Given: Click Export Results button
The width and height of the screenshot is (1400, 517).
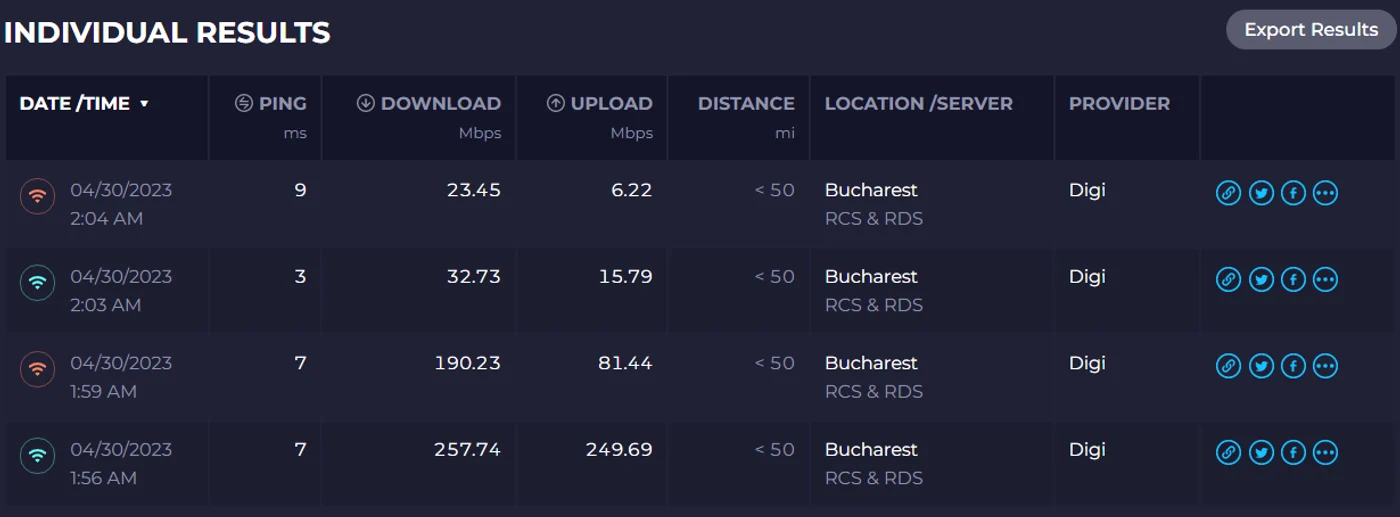Looking at the screenshot, I should [1311, 30].
